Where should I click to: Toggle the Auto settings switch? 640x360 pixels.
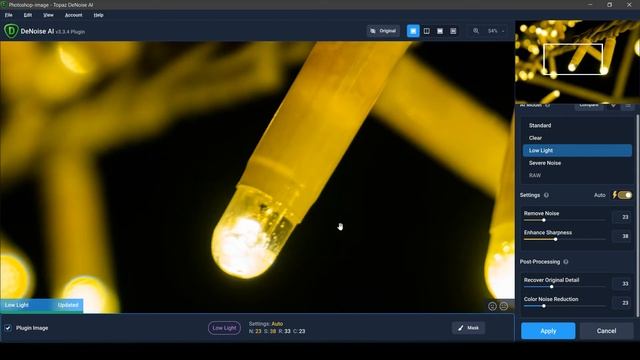click(x=624, y=195)
